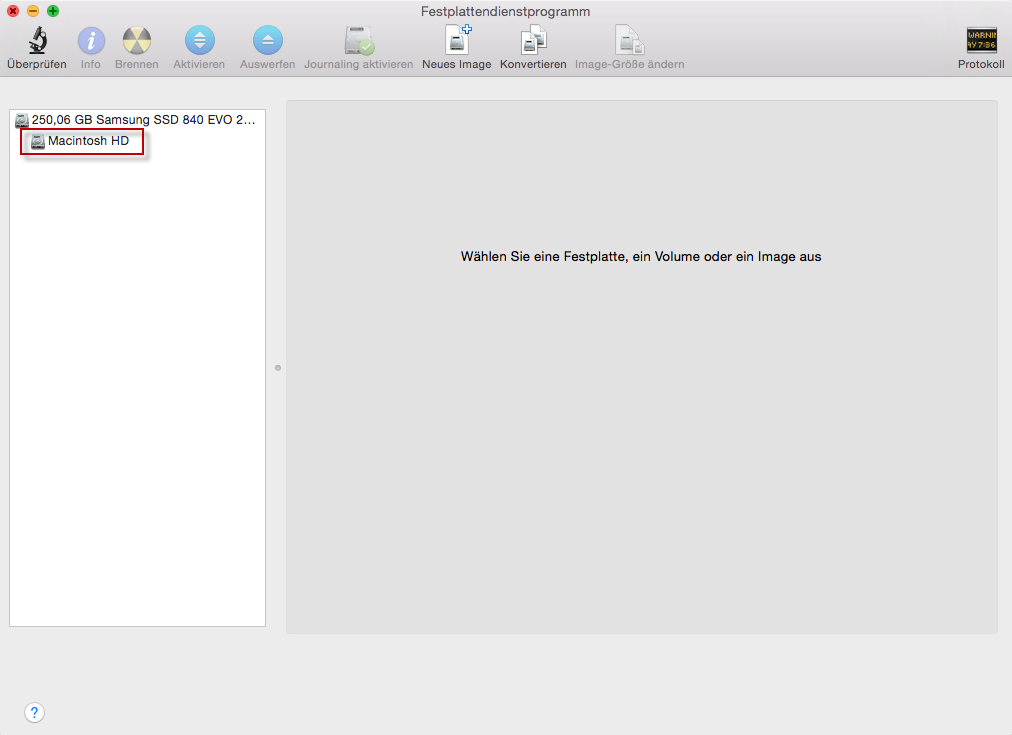Click the Konvertieren toolbar icon
Viewport: 1012px width, 735px height.
(533, 41)
